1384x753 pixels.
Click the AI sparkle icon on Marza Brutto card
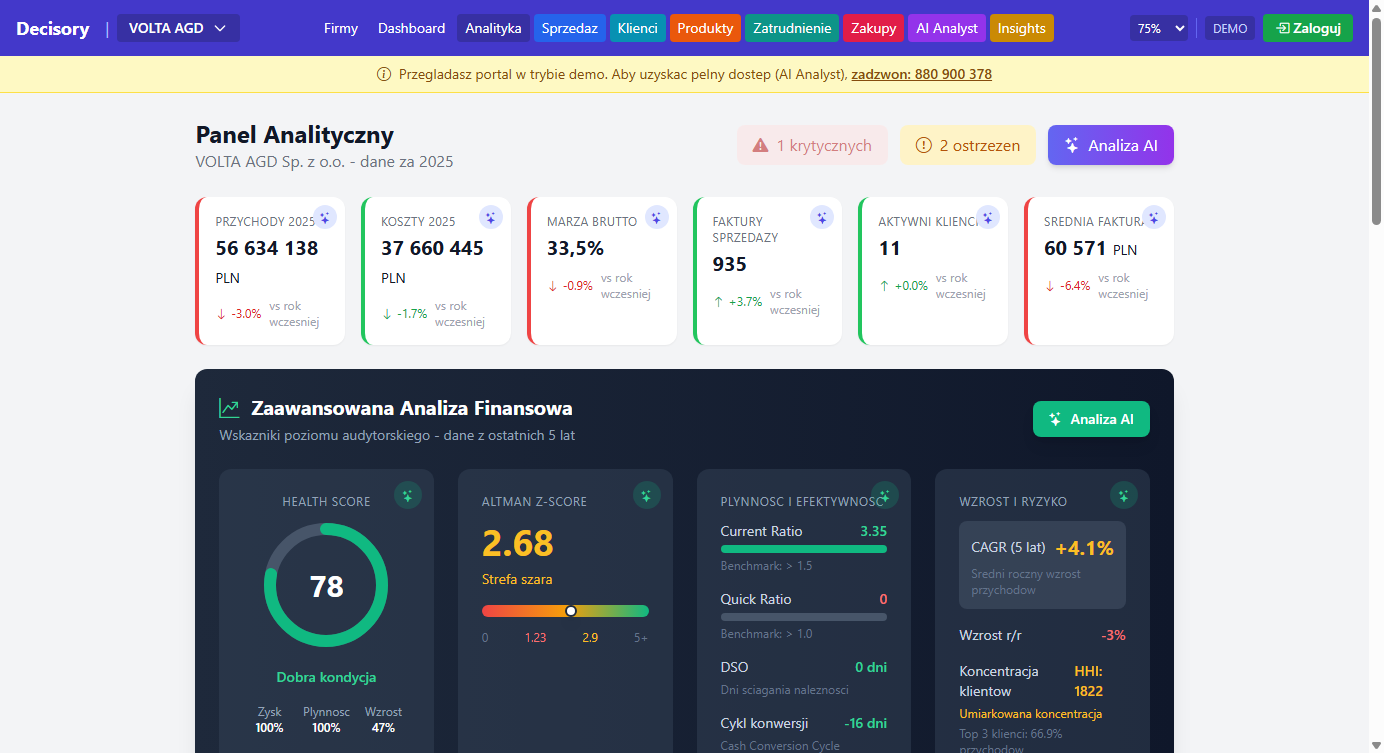click(x=656, y=217)
